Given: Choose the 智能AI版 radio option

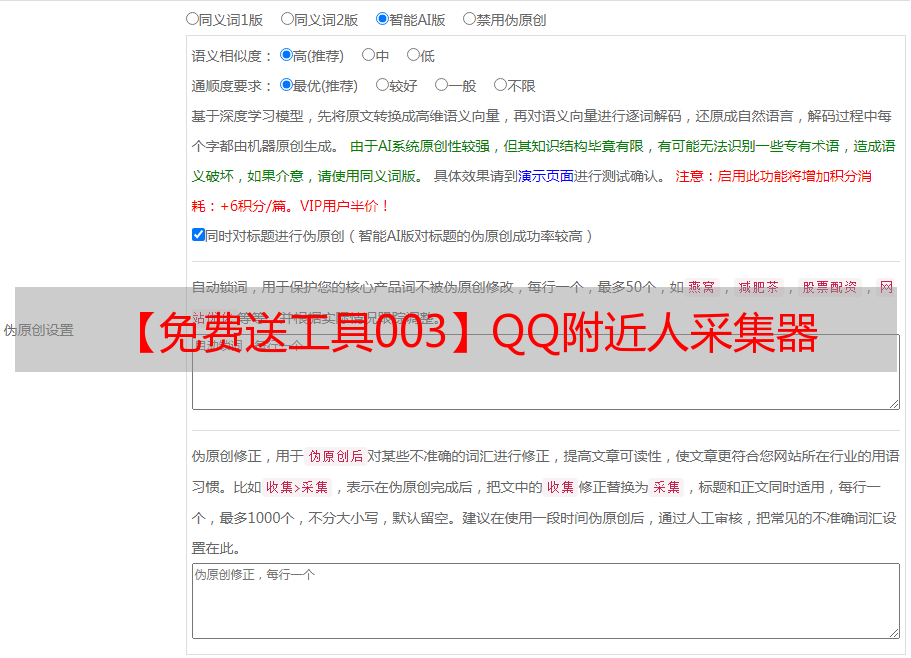Looking at the screenshot, I should point(382,19).
